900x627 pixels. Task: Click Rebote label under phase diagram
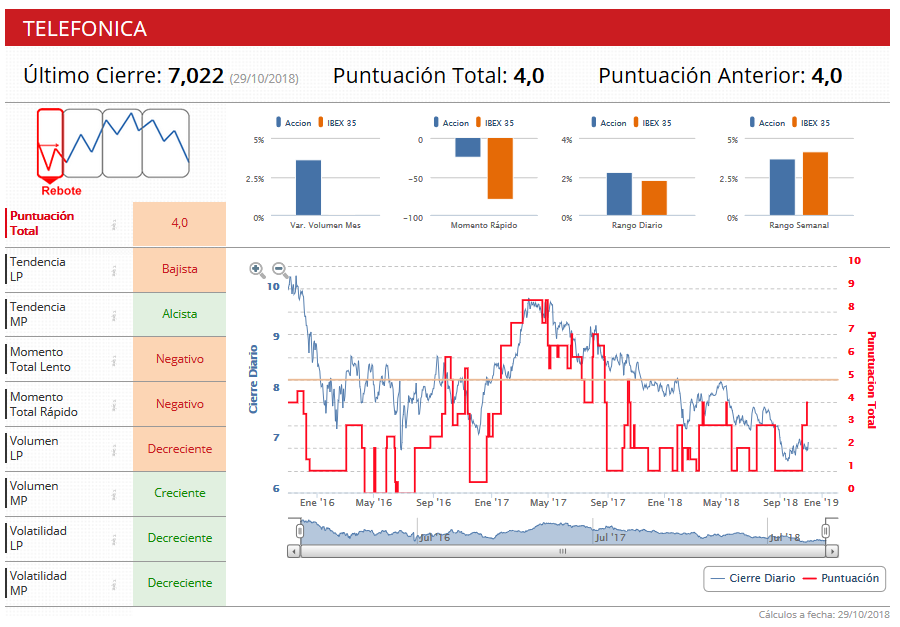coord(61,191)
